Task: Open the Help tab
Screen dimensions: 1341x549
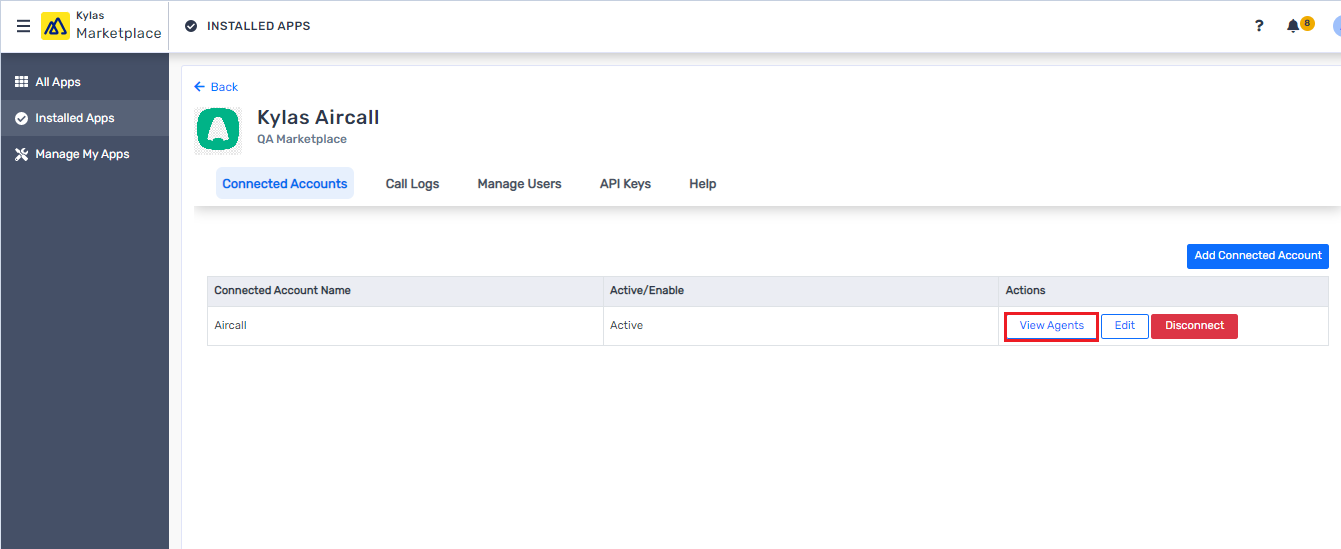Action: [x=703, y=184]
